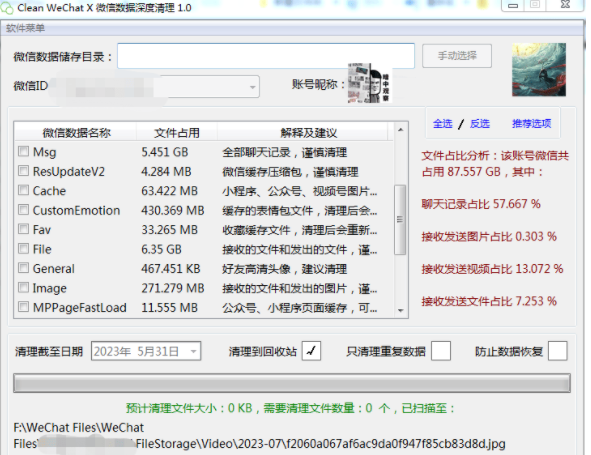Click the 接收发送视频占比 13.072 % text

click(x=492, y=269)
